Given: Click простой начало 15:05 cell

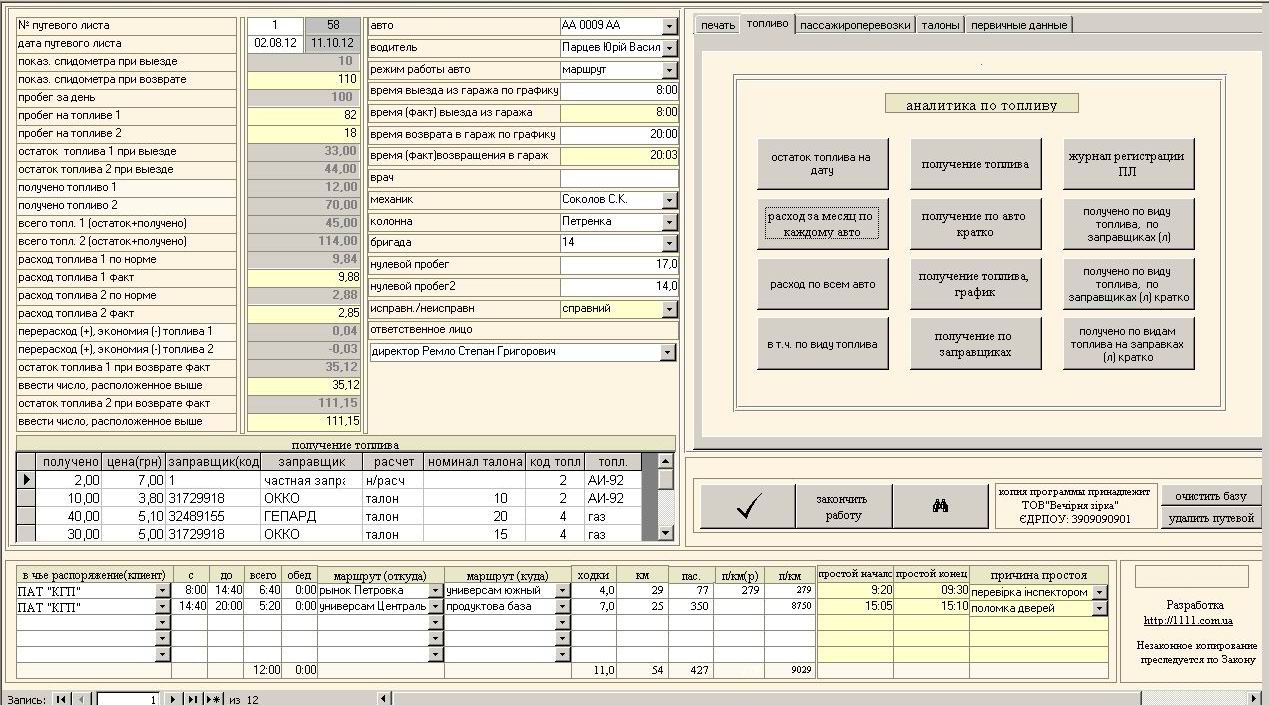Looking at the screenshot, I should (x=855, y=608).
